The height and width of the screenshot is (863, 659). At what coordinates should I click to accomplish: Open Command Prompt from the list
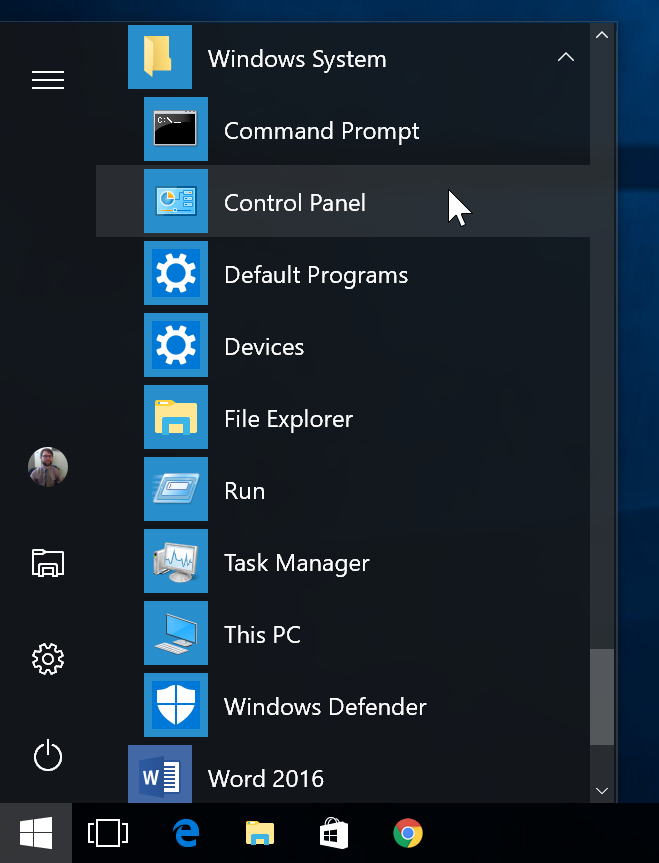point(320,131)
